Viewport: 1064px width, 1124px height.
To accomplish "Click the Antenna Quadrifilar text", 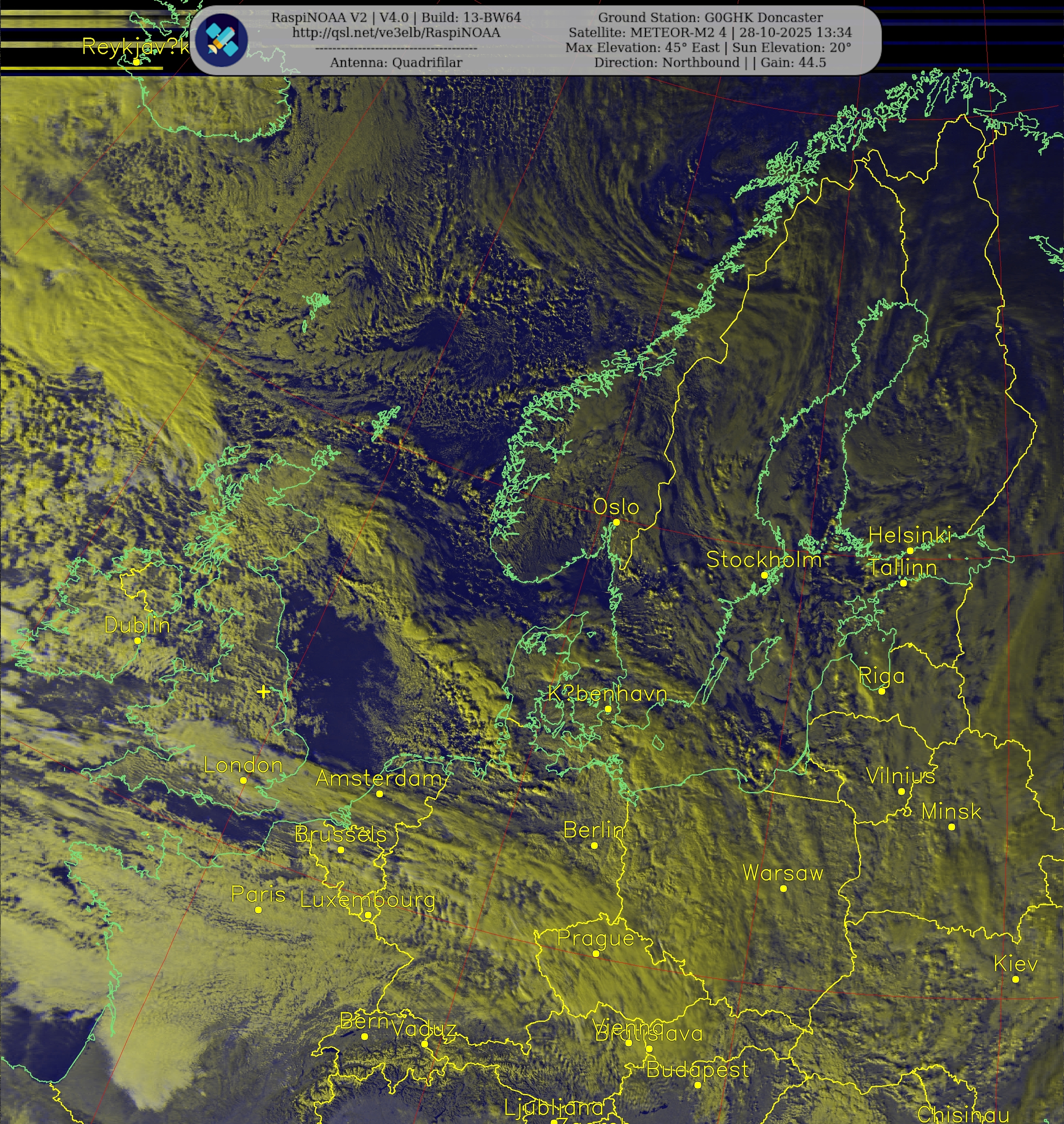I will 396,62.
